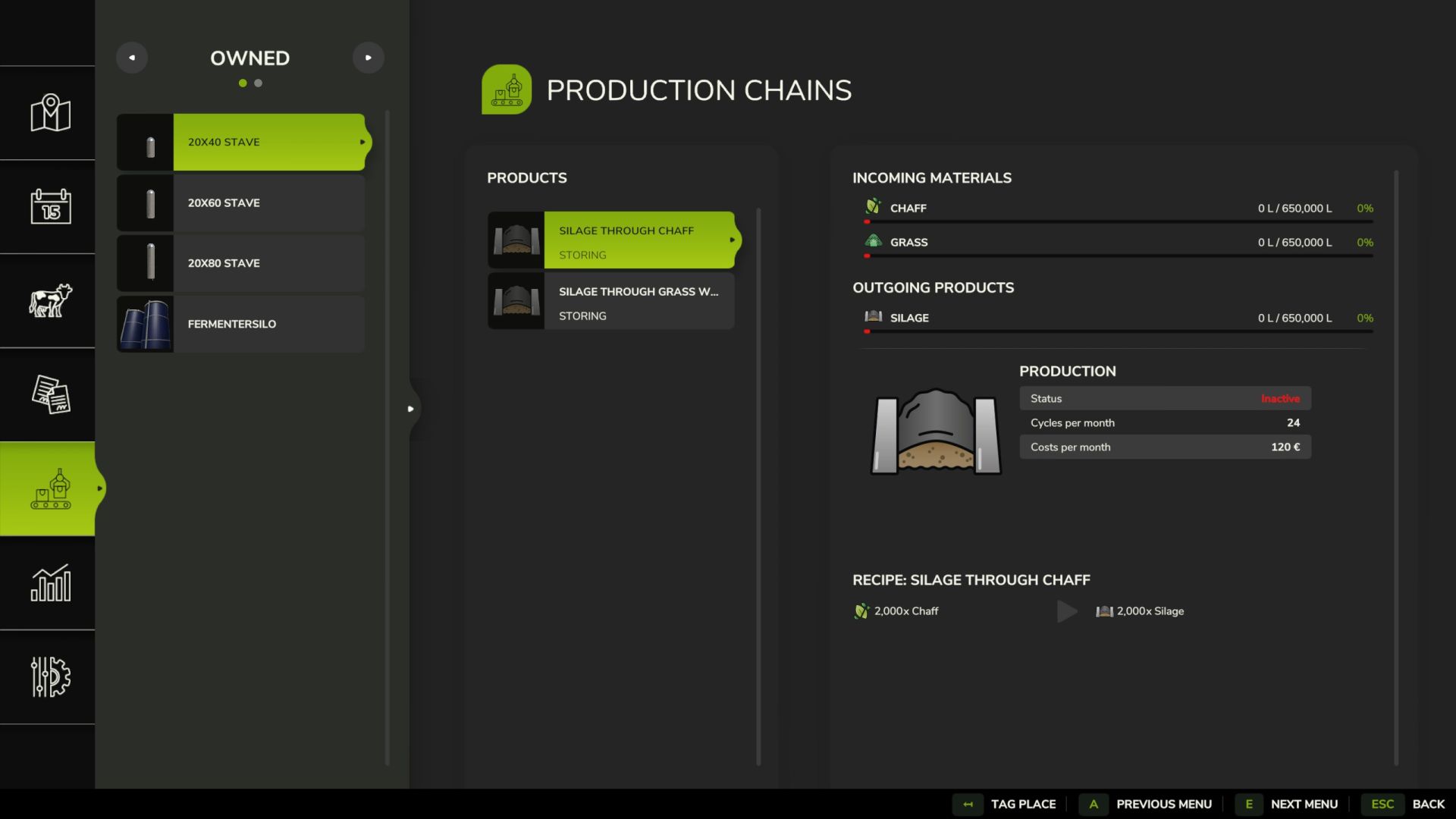Select the second page indicator dot
1456x819 pixels.
pyautogui.click(x=259, y=83)
